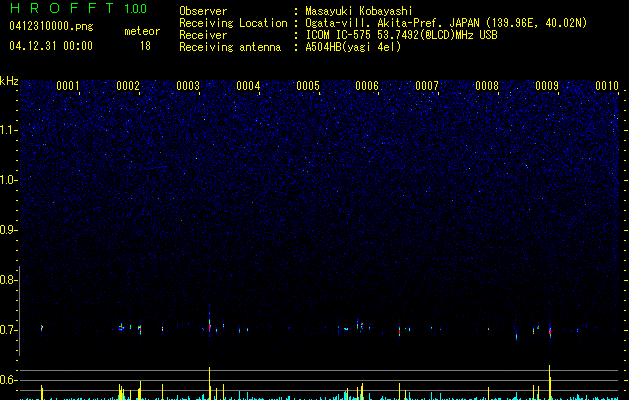Screen dimensions: 629x400
Task: Click time marker 0008
Action: 487,86
